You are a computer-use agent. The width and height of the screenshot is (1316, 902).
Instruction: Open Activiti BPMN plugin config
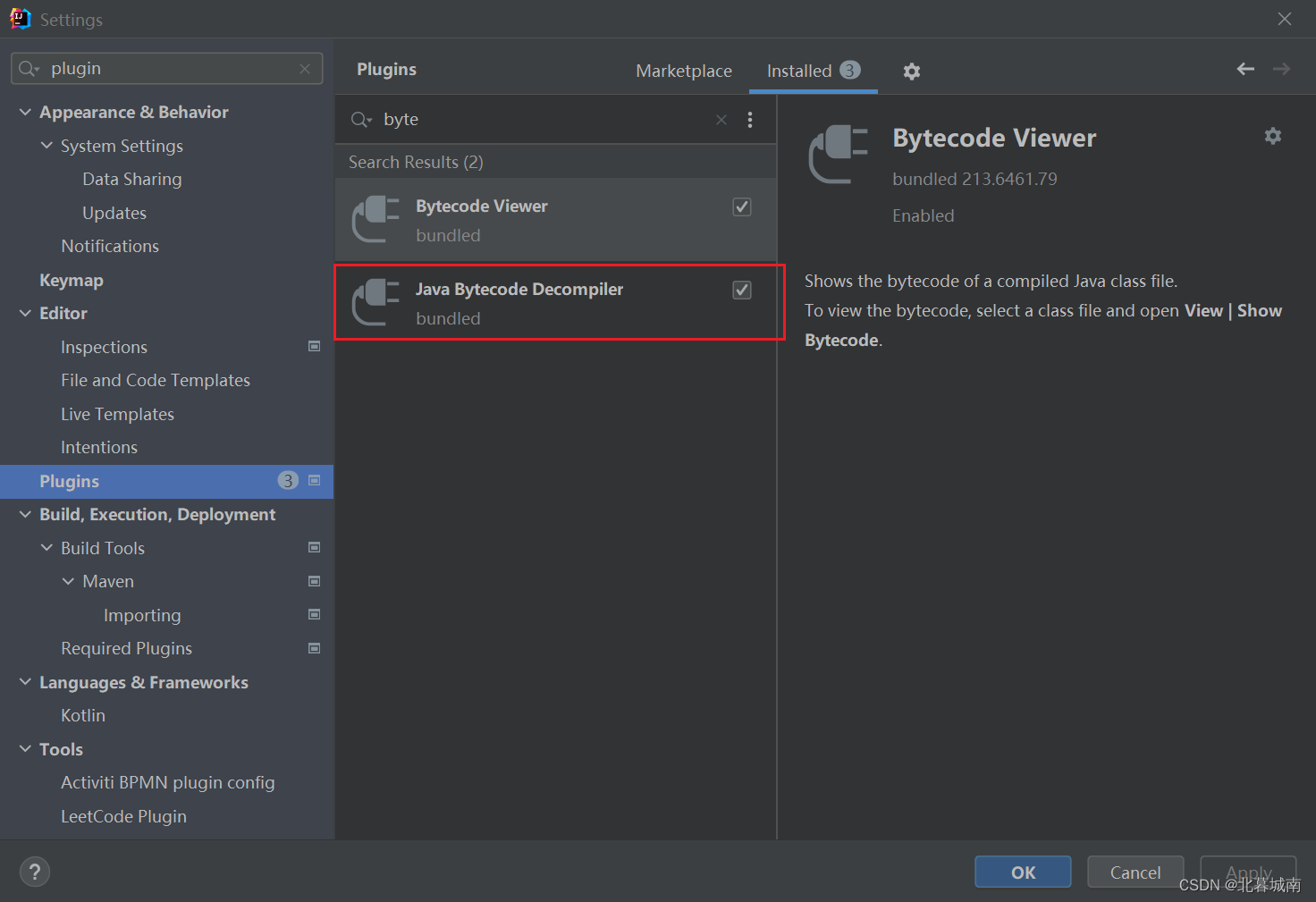[x=166, y=782]
